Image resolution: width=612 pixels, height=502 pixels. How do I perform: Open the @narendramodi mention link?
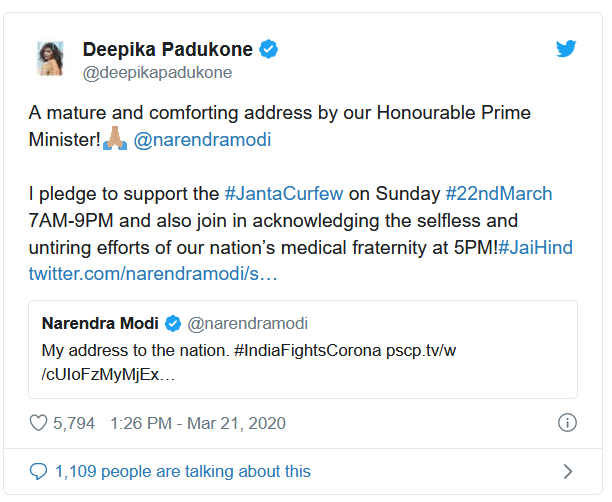point(202,140)
